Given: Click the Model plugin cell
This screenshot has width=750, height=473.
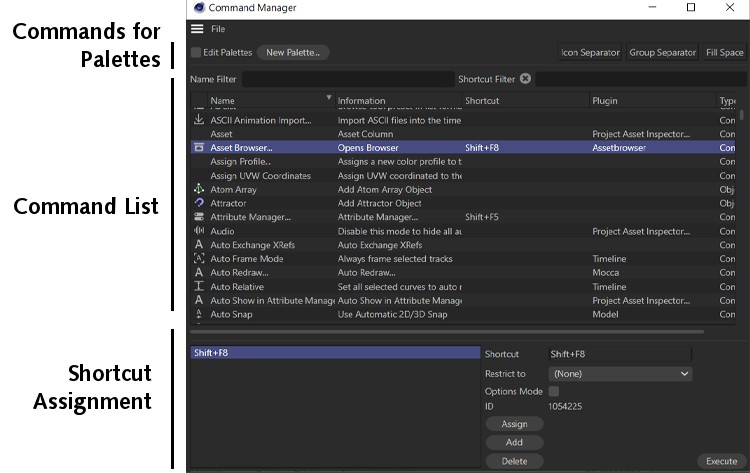Looking at the screenshot, I should click(x=605, y=314).
